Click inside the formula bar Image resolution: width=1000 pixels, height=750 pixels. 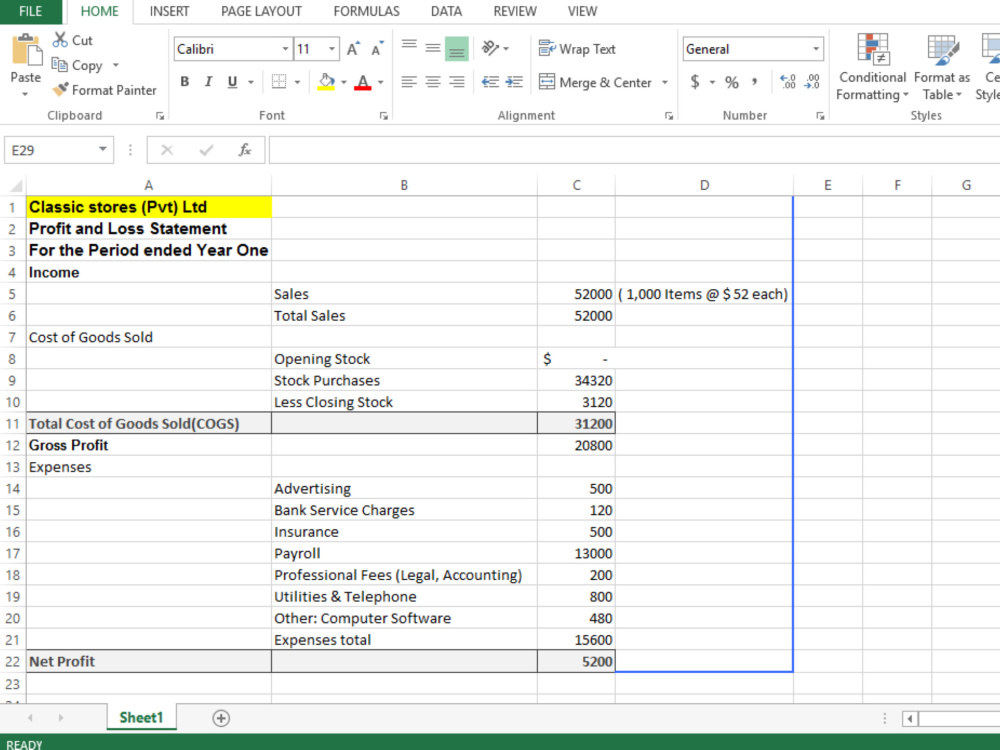tap(634, 150)
